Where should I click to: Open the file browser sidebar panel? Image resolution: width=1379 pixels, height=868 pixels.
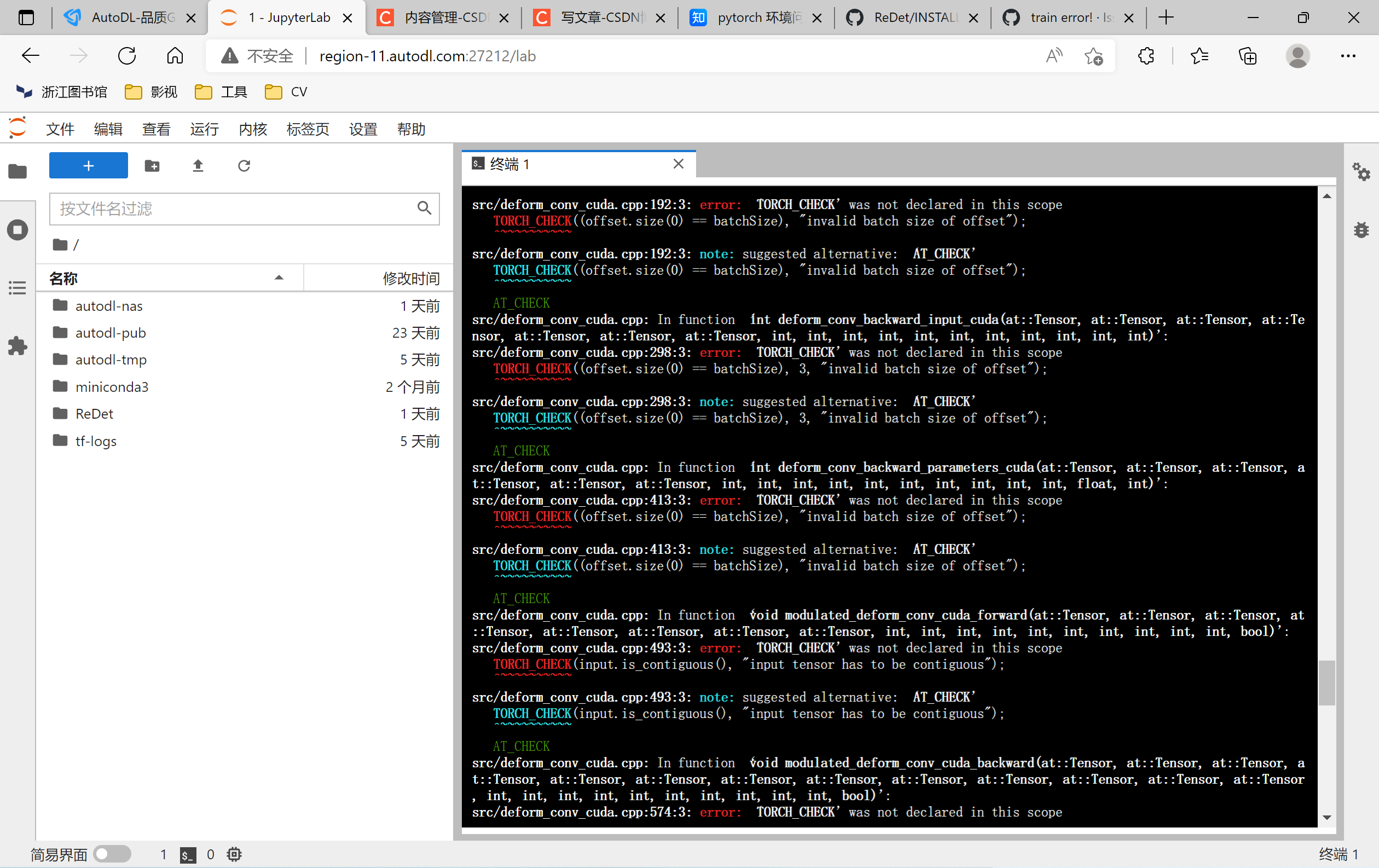point(17,172)
